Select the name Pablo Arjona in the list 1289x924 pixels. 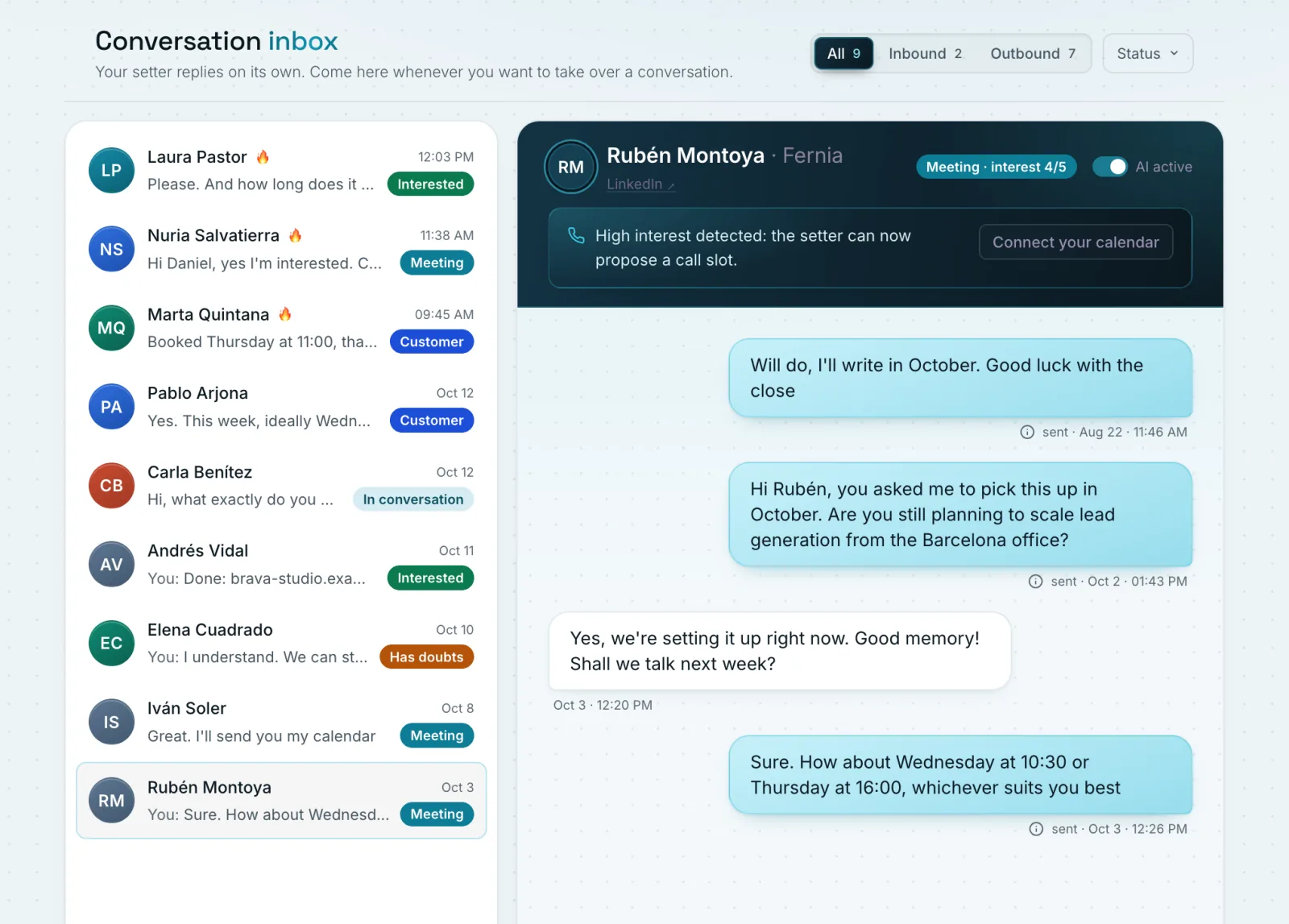(197, 393)
